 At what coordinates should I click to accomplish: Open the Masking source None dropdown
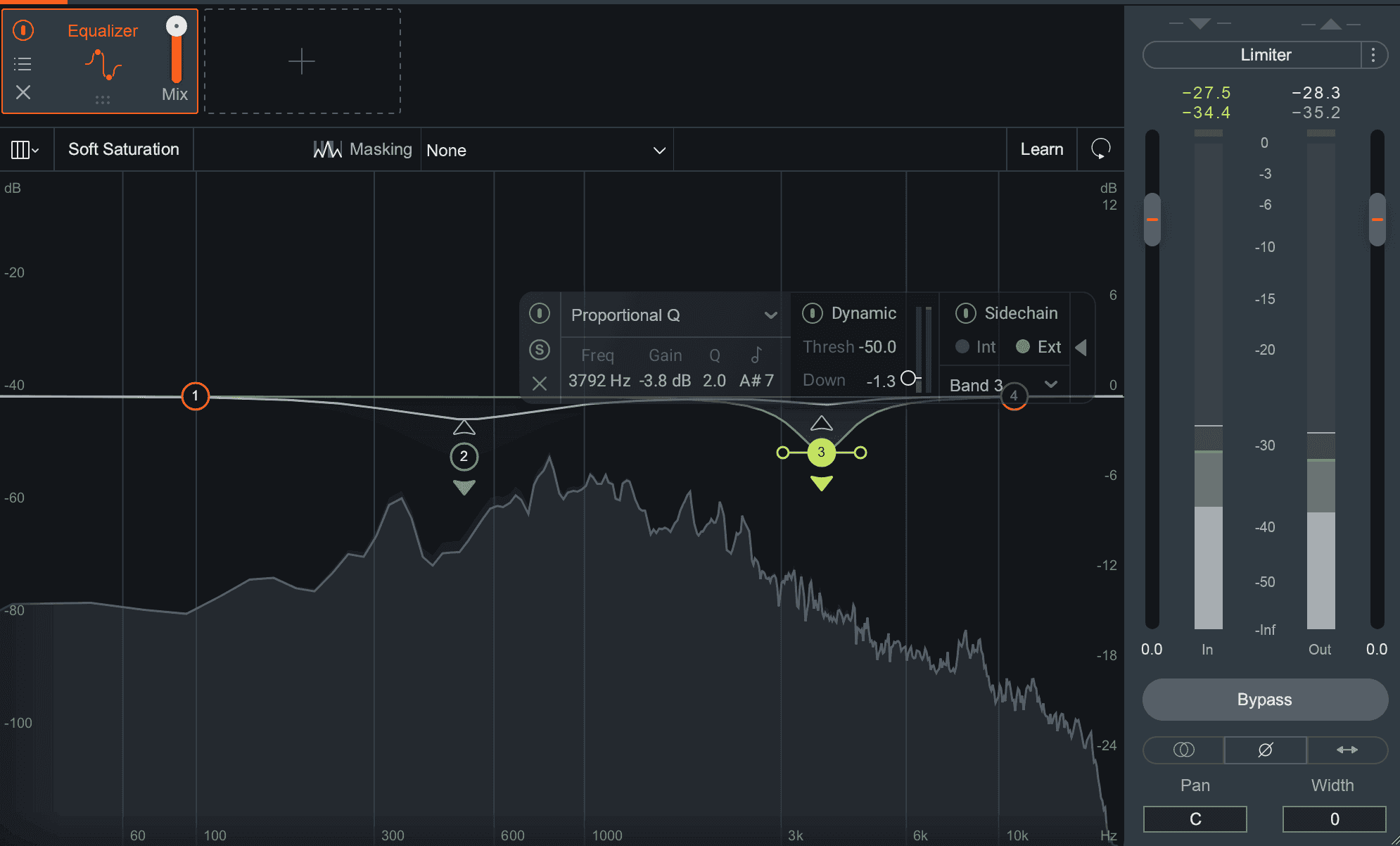(547, 150)
